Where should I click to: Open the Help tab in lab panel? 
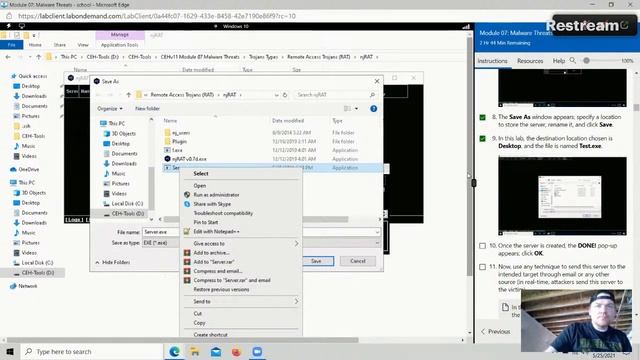(x=558, y=60)
